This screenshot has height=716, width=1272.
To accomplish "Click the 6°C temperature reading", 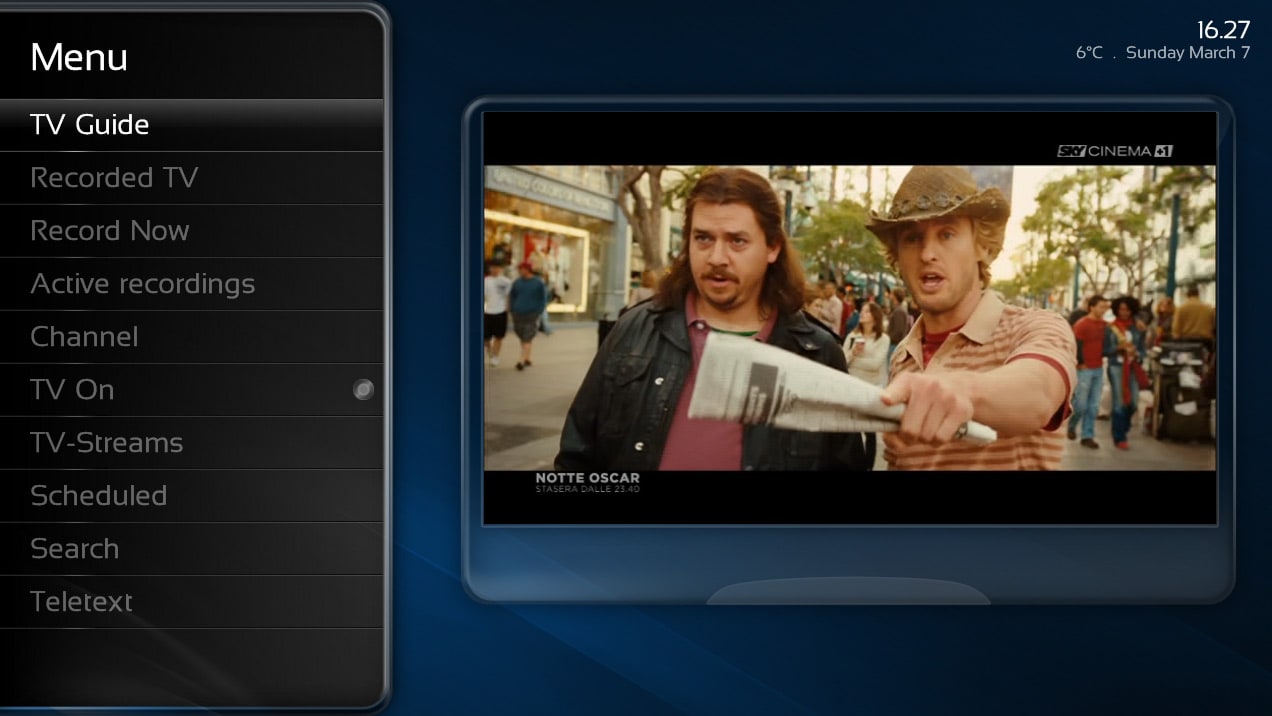I will (1089, 53).
